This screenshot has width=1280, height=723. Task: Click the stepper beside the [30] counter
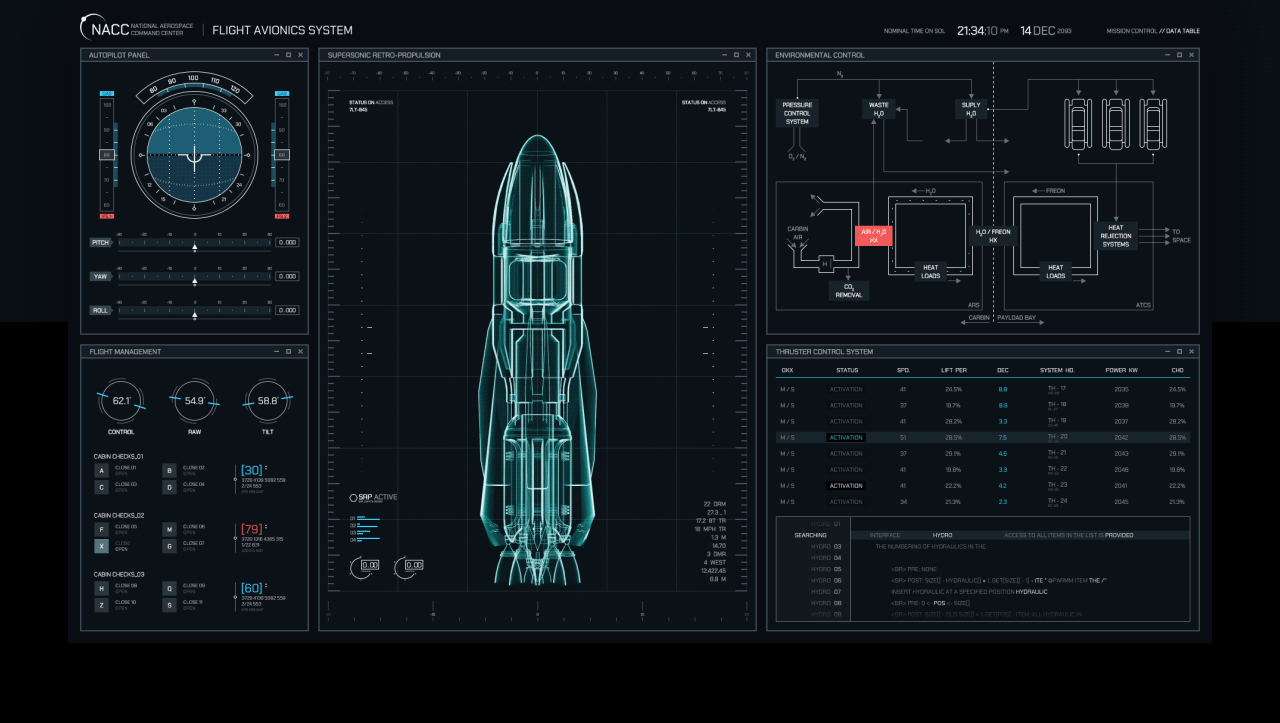pyautogui.click(x=268, y=469)
